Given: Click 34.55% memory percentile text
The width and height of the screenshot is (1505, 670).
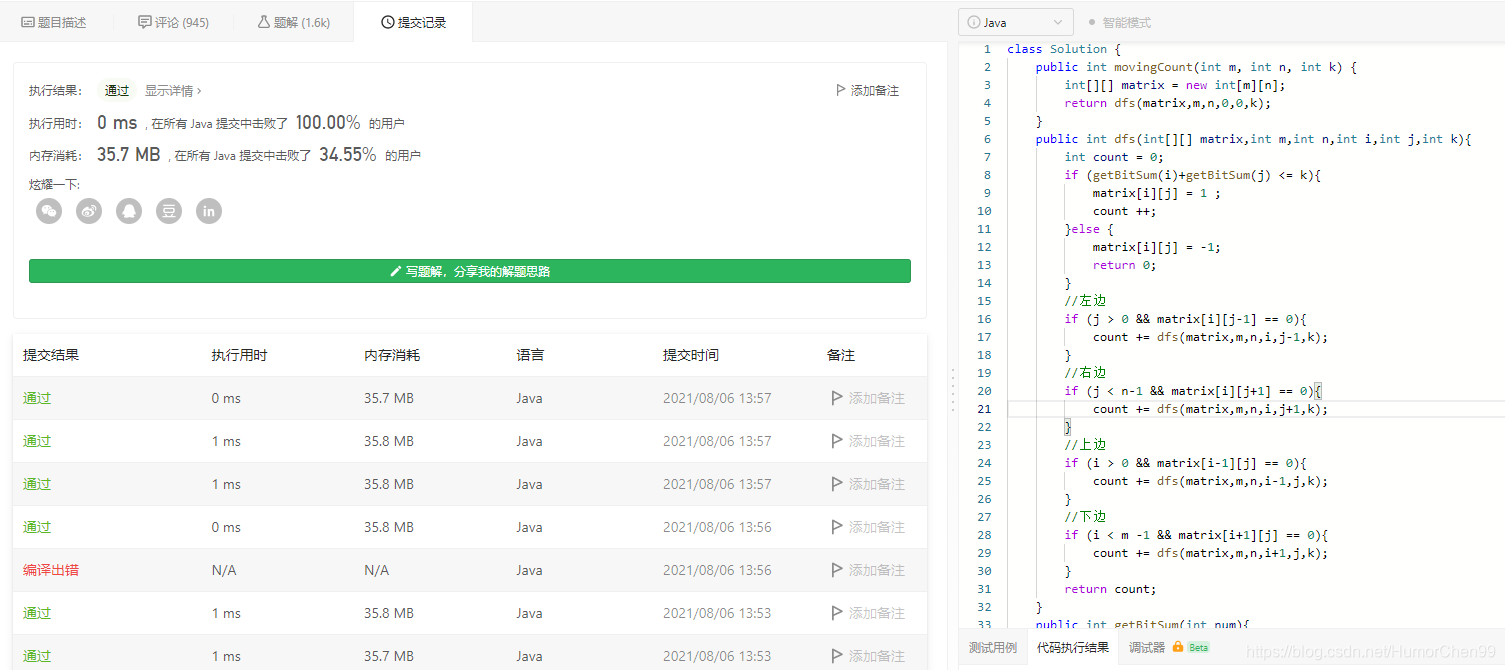Looking at the screenshot, I should pyautogui.click(x=348, y=155).
